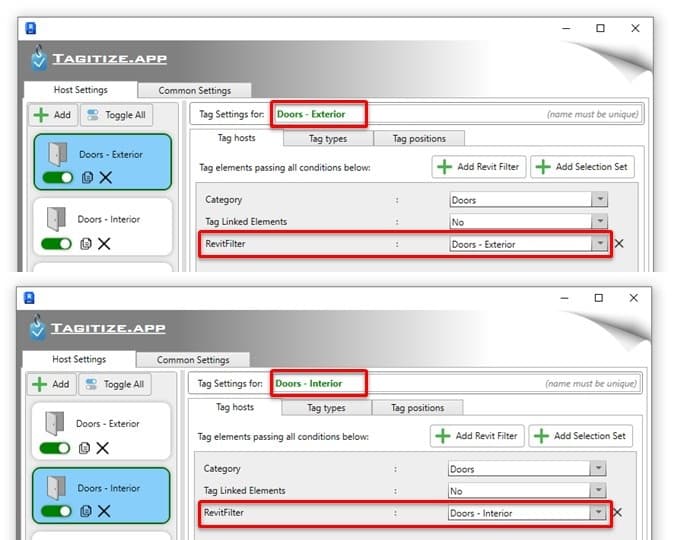Delete Doors - Exterior host in the top window
Screen dimensions: 674x540
click(105, 177)
